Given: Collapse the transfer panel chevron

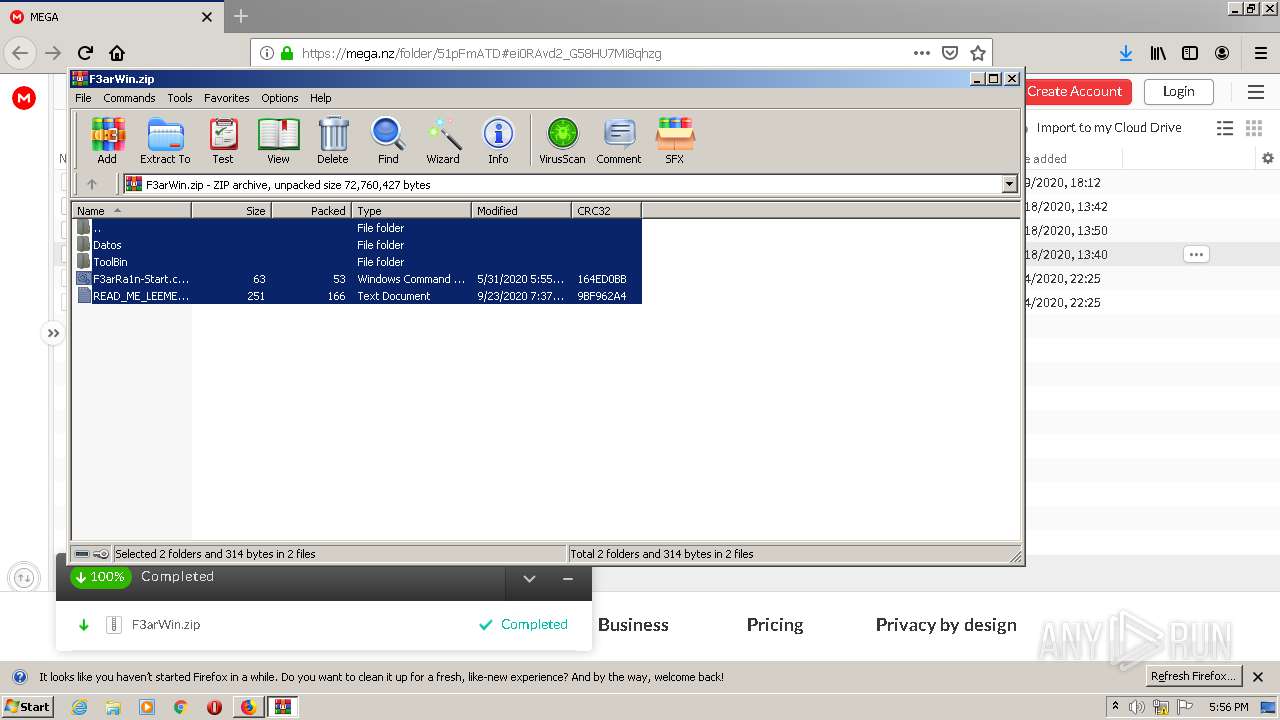Looking at the screenshot, I should (x=529, y=578).
